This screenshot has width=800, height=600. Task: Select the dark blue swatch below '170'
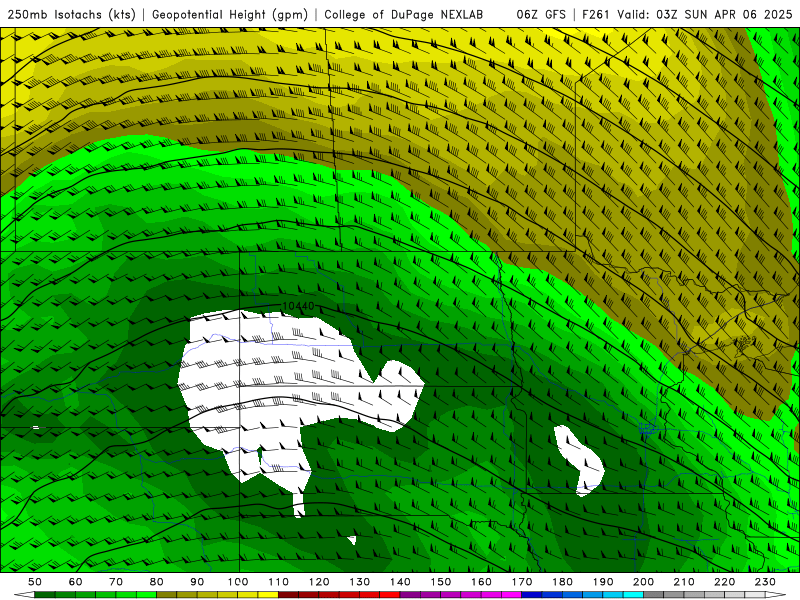532,595
